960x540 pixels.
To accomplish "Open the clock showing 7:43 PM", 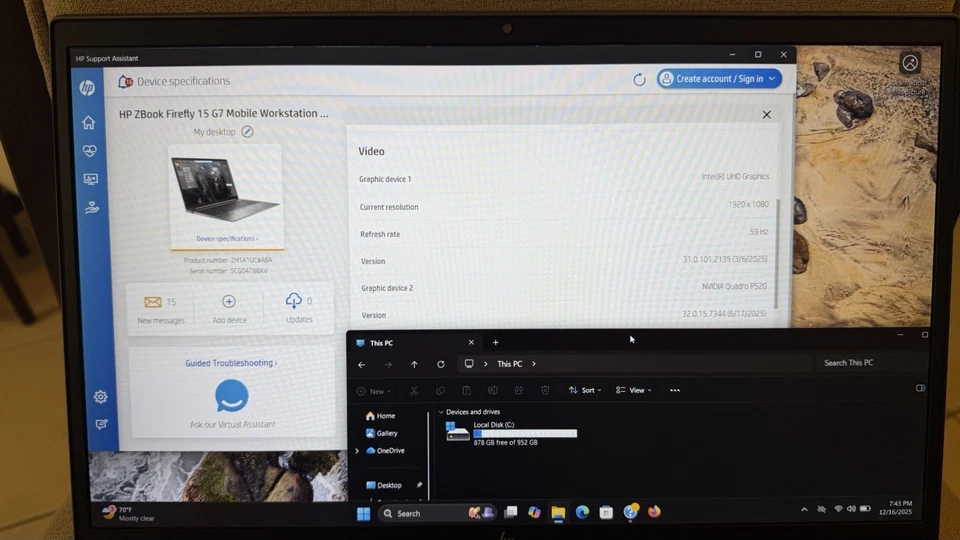I will (x=896, y=508).
